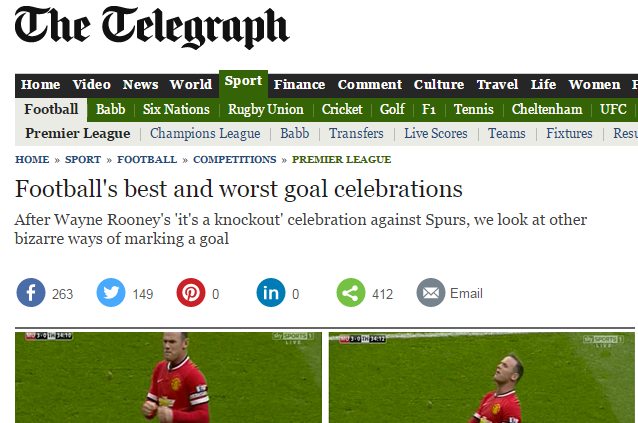View Live Scores page
Image resolution: width=638 pixels, height=423 pixels.
click(436, 133)
